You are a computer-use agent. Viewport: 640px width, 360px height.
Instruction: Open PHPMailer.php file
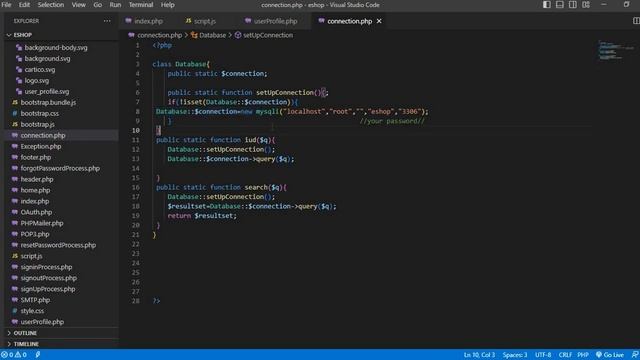(x=42, y=223)
